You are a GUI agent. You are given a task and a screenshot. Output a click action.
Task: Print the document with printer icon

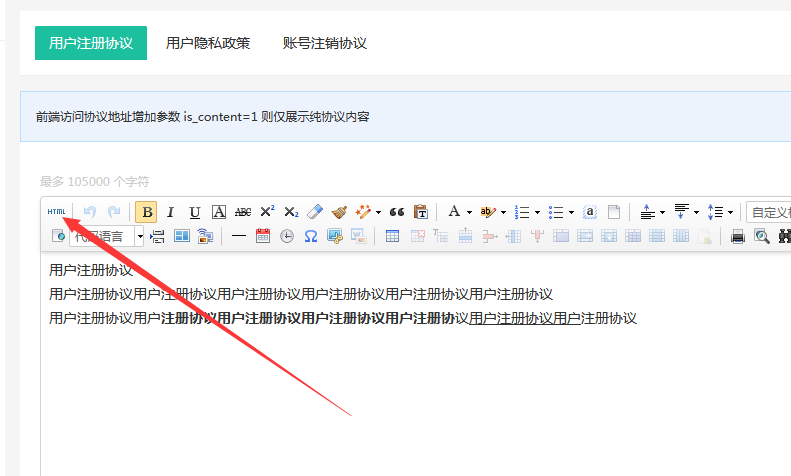point(738,236)
